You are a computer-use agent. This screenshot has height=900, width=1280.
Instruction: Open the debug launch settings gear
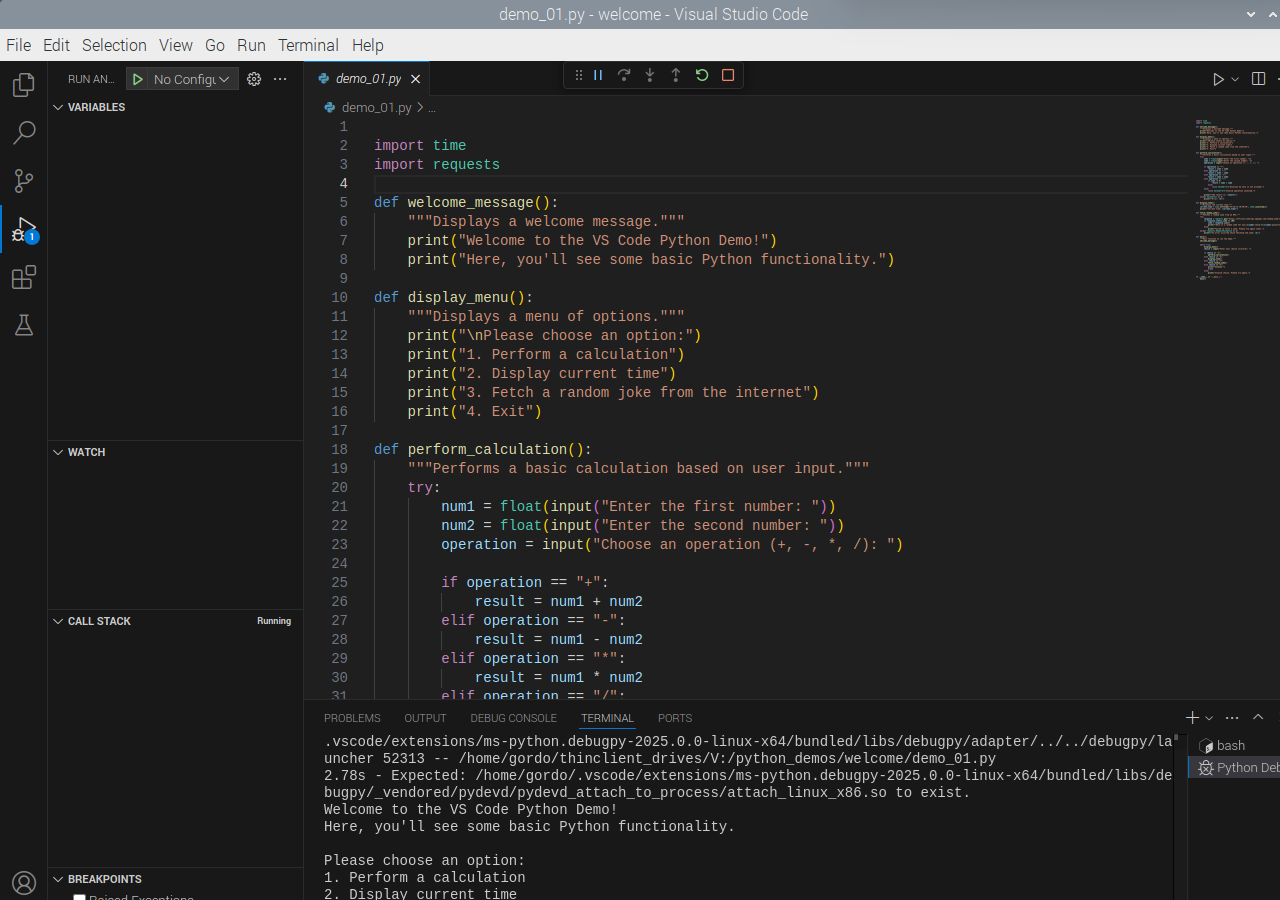click(x=253, y=78)
